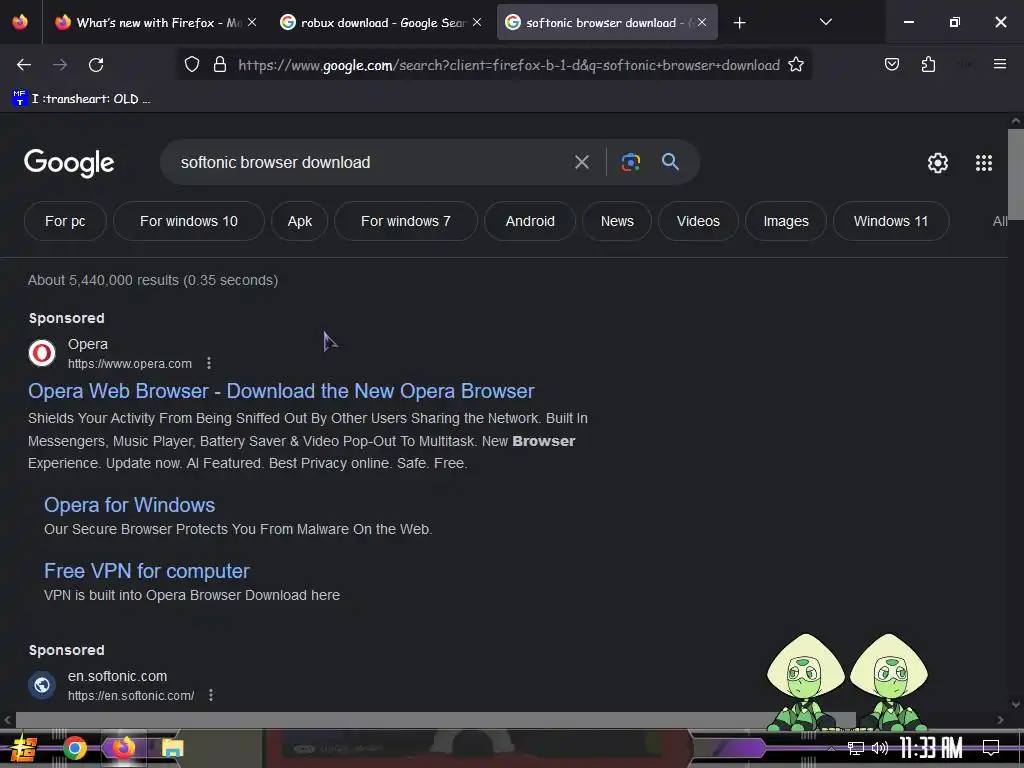Apply the Android filter chip
This screenshot has height=768, width=1024.
pyautogui.click(x=530, y=221)
